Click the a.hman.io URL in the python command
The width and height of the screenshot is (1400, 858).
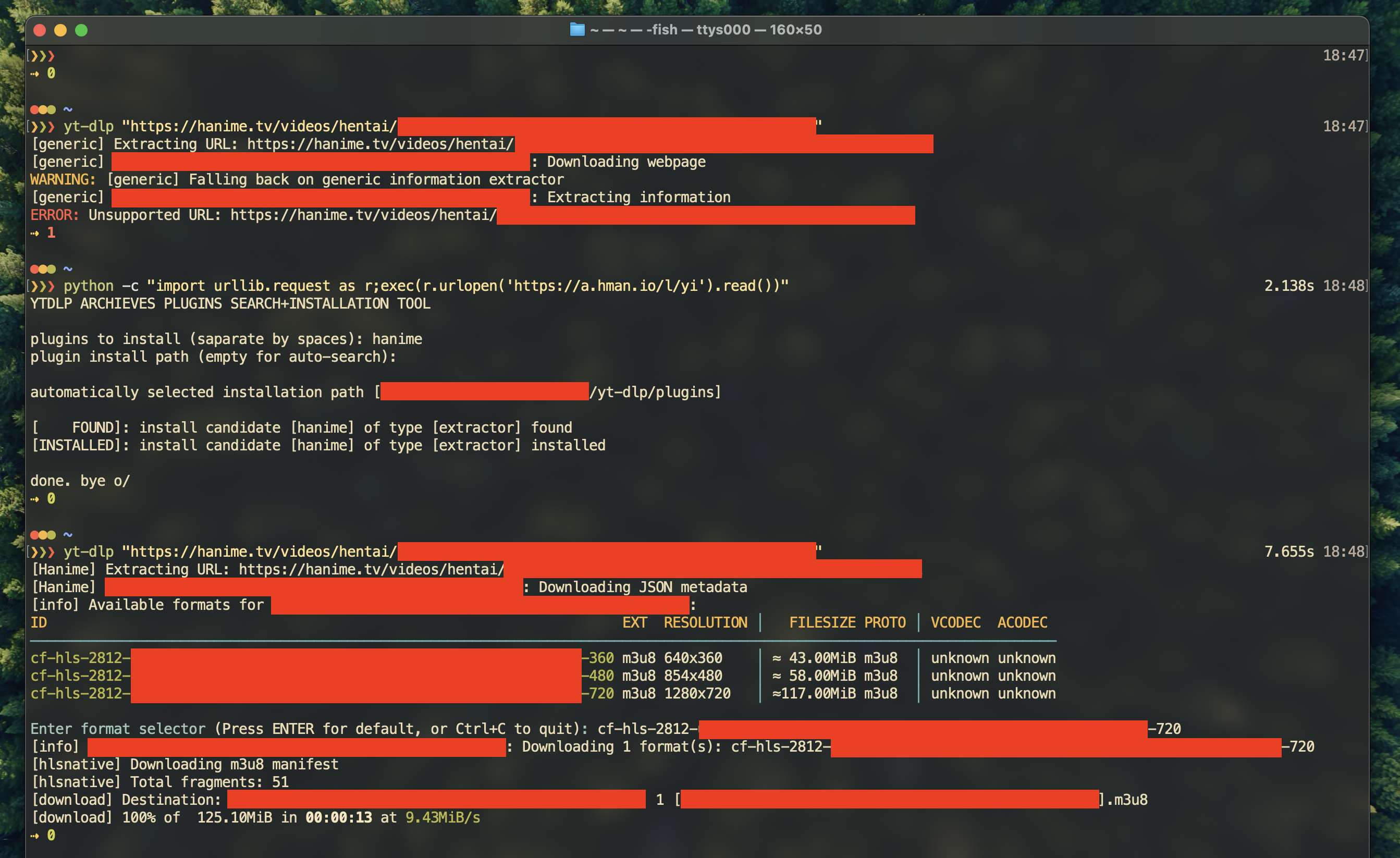[x=605, y=286]
